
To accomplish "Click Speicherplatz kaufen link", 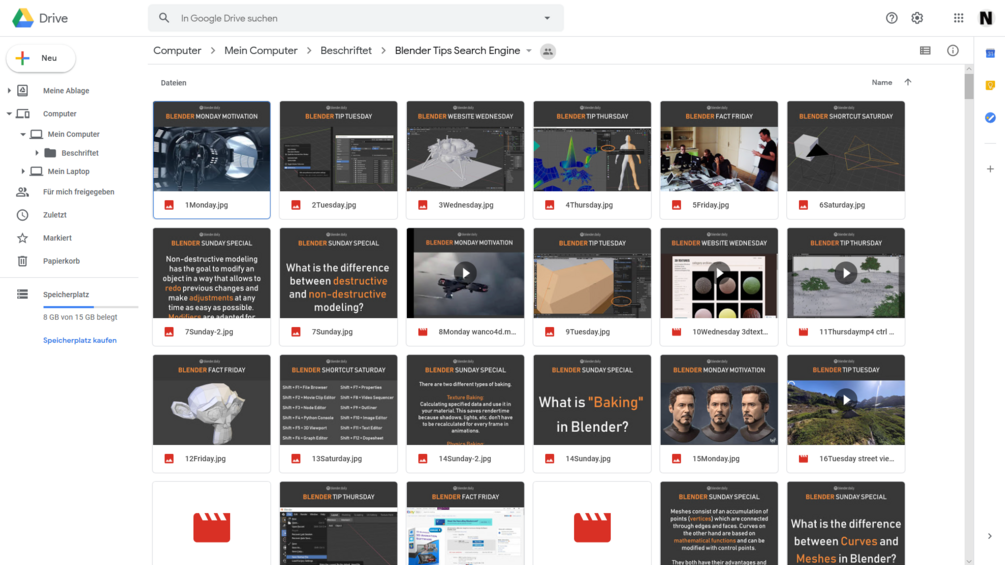I will click(x=79, y=340).
